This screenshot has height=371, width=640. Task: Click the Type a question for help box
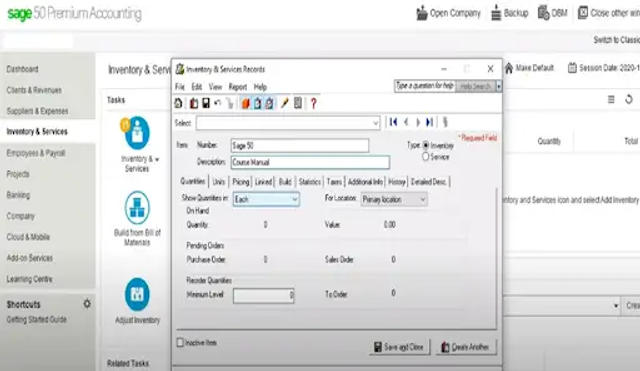(425, 86)
